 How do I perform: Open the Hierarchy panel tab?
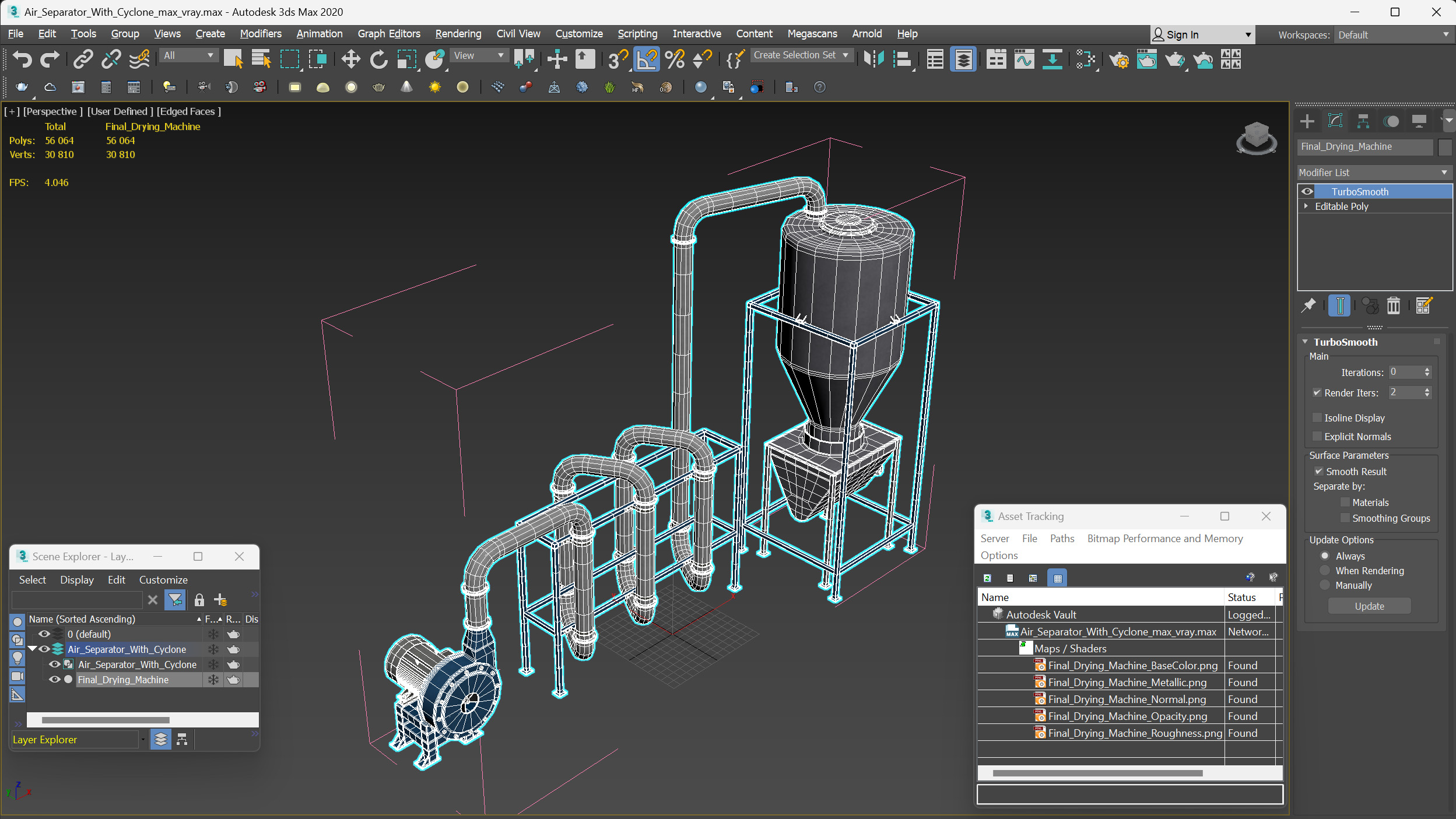pos(1363,121)
